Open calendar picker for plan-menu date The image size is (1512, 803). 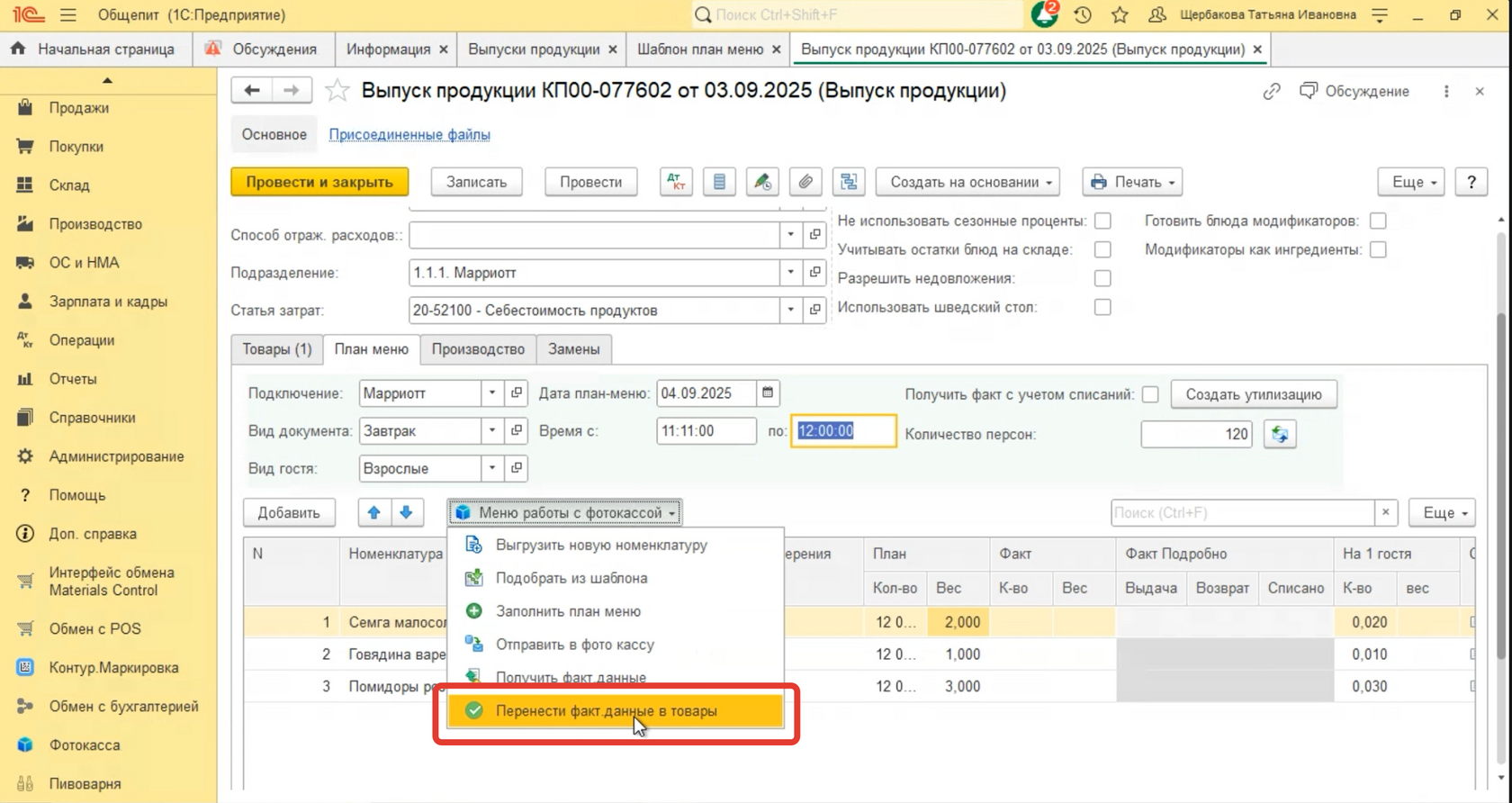[x=768, y=393]
